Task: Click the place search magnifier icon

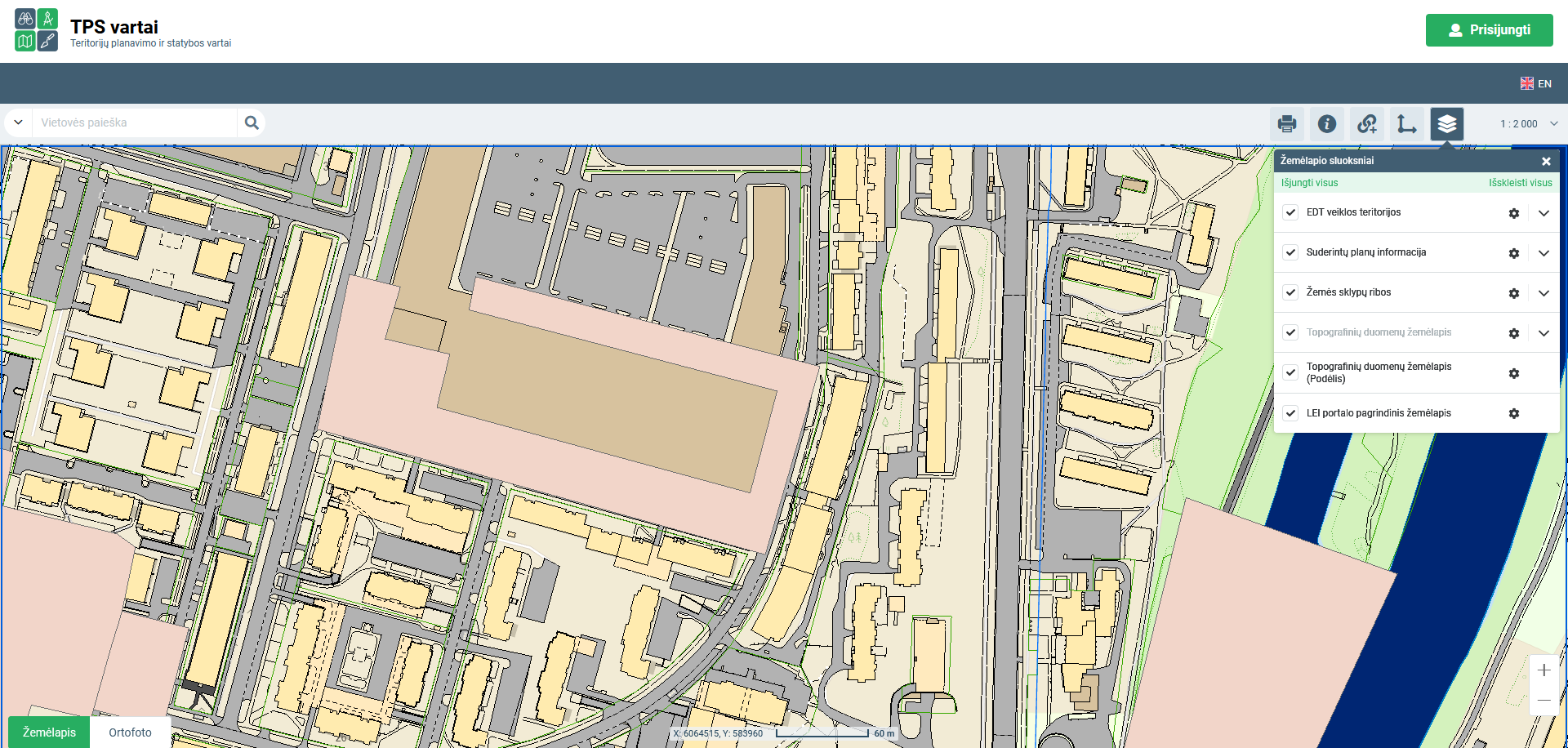Action: coord(252,123)
